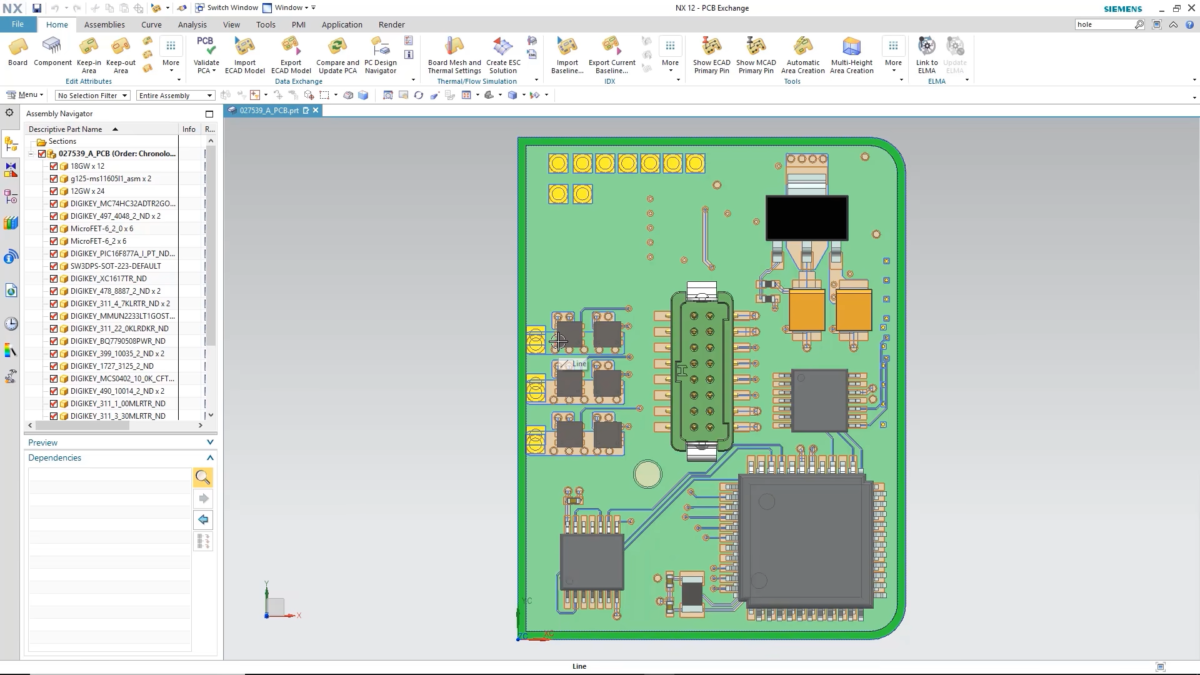Toggle checkbox for DIGIKEY_1727_3125_2_ND
1200x675 pixels.
click(x=54, y=366)
